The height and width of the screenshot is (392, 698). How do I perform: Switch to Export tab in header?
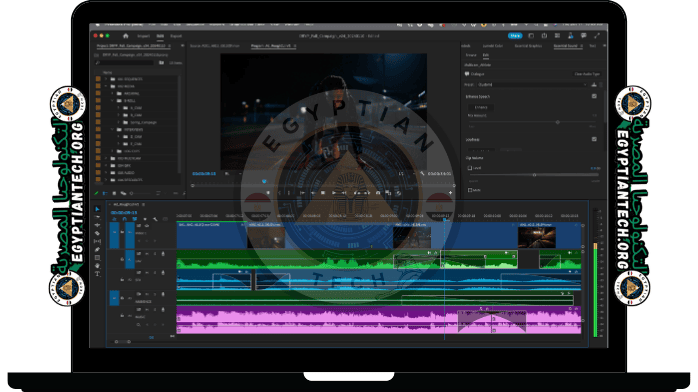coord(176,36)
